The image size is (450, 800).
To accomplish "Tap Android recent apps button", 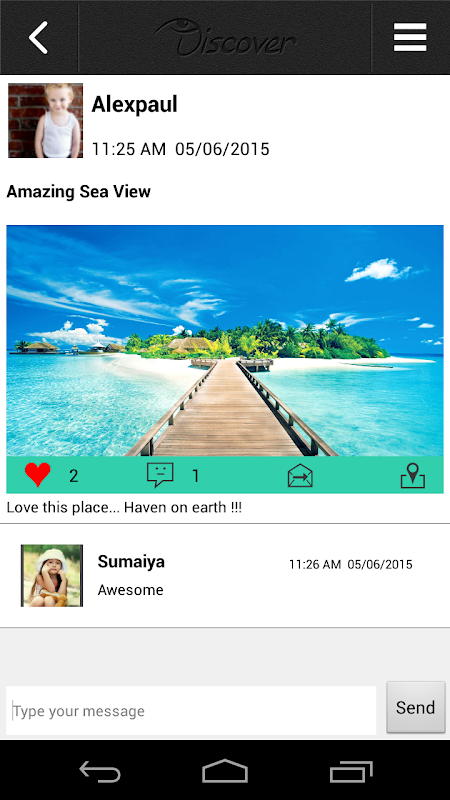I will point(351,770).
